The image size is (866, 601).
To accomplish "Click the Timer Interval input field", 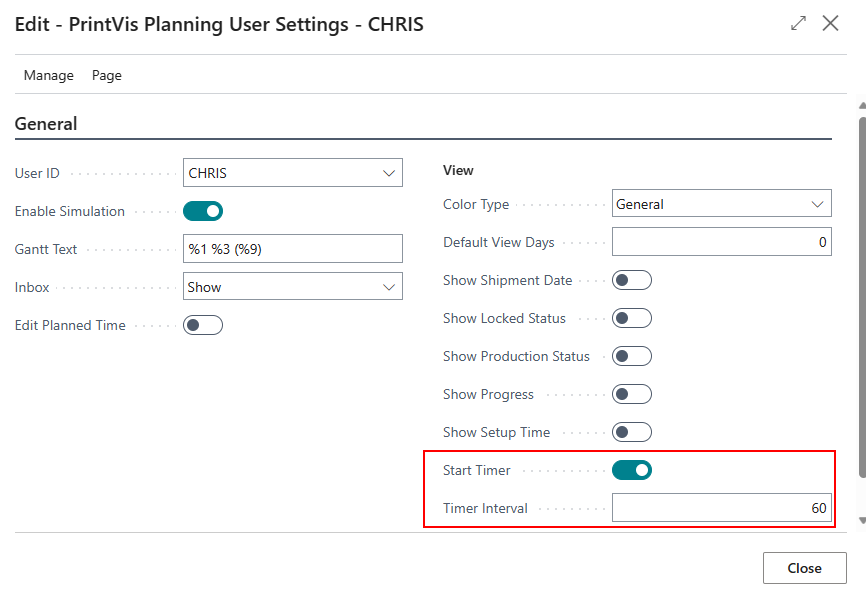I will [721, 508].
